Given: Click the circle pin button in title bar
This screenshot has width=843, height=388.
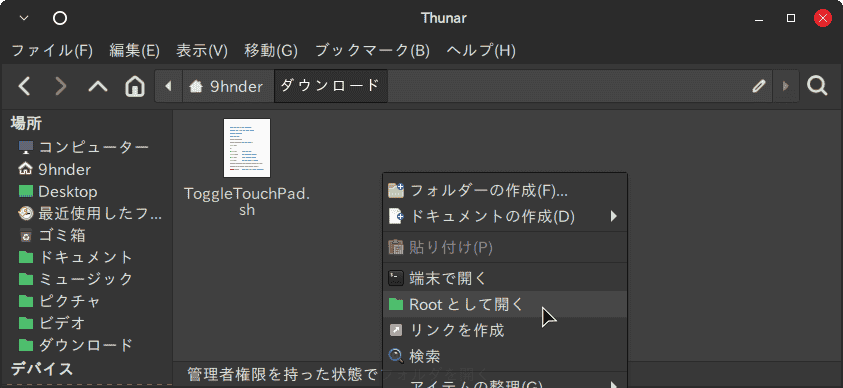Looking at the screenshot, I should (60, 18).
